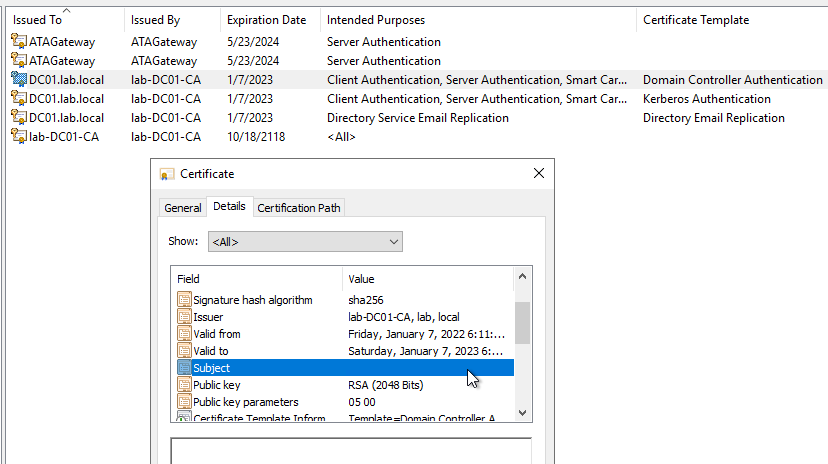
Task: Click Domain Controller Authentication template cell
Action: 732,80
